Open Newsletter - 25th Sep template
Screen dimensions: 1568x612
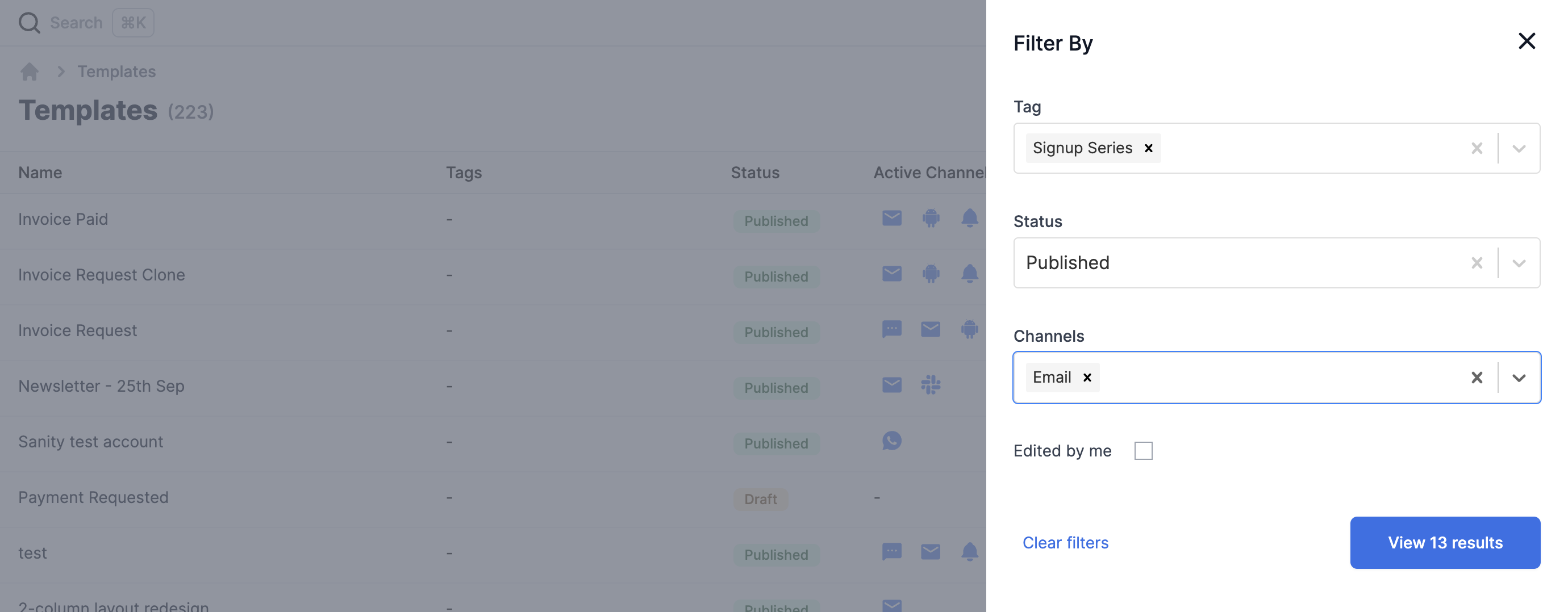coord(101,386)
